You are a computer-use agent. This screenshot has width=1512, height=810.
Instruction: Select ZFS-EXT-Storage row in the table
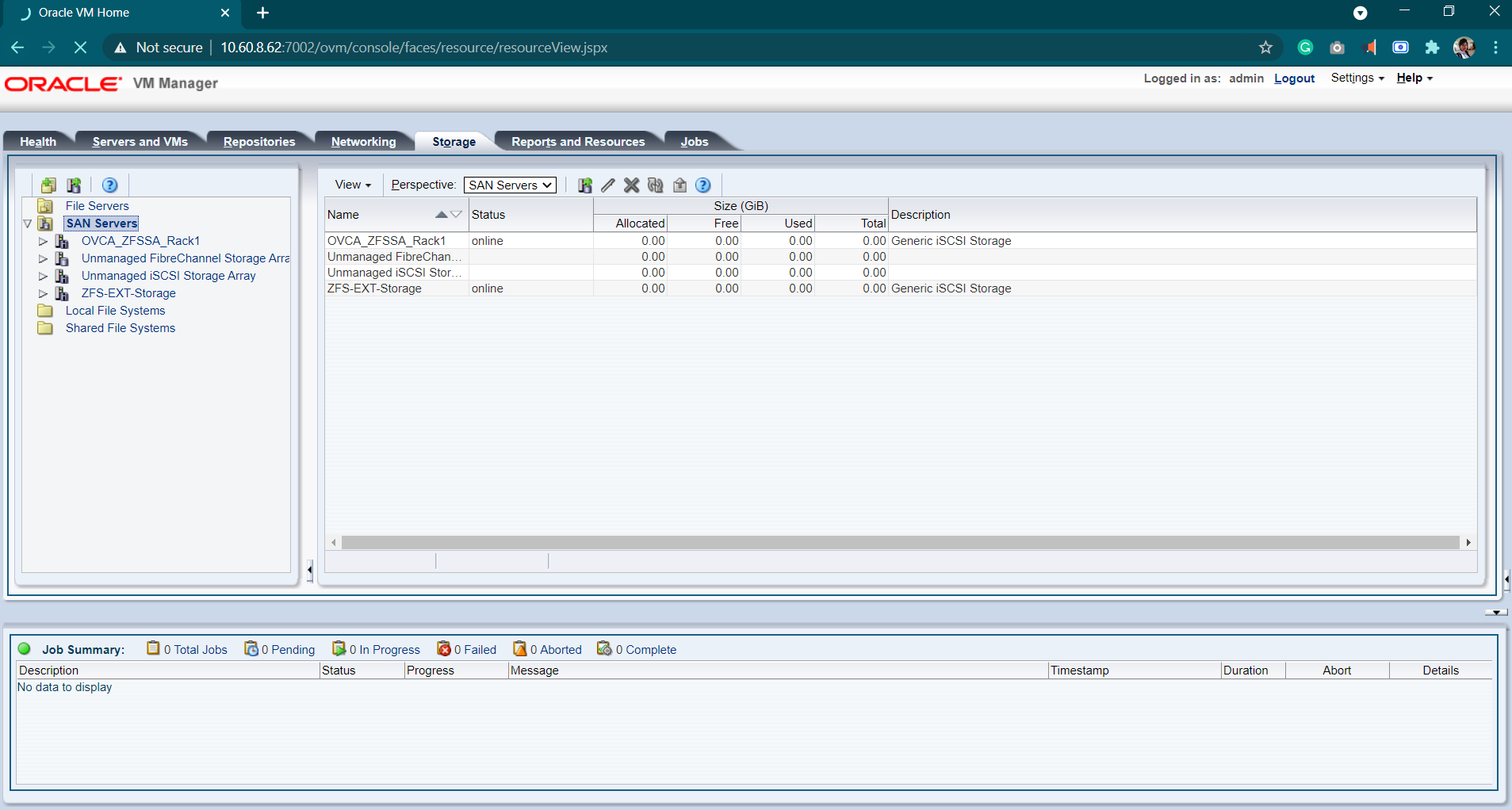(901, 288)
